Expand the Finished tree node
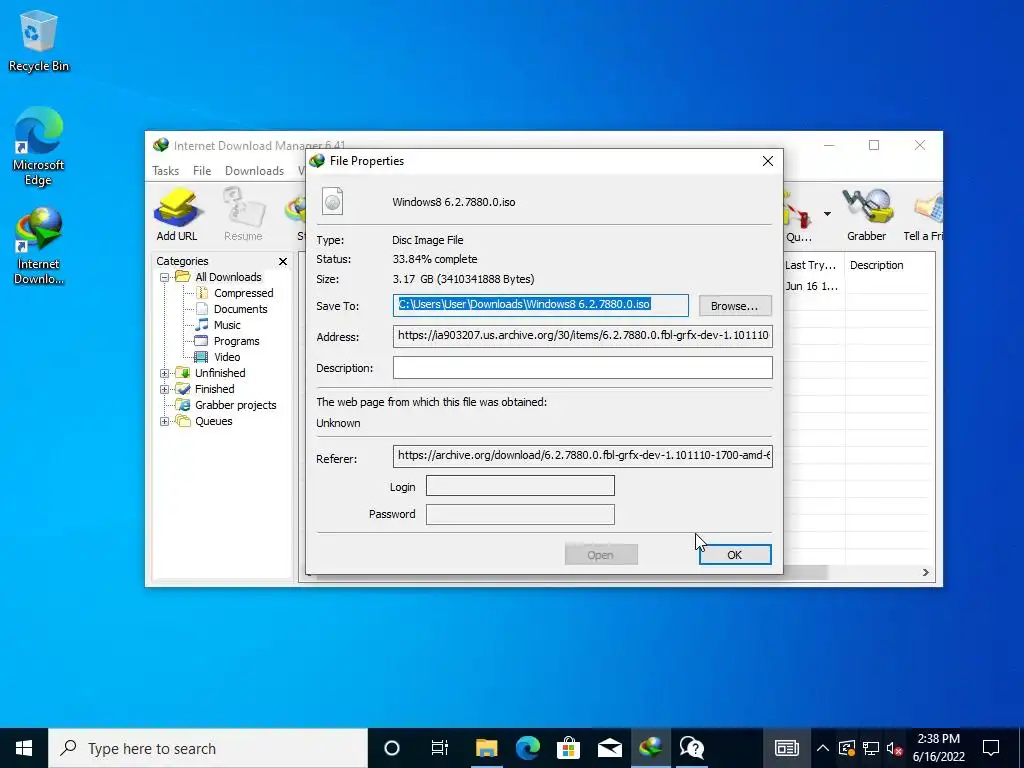The image size is (1024, 768). [x=165, y=389]
